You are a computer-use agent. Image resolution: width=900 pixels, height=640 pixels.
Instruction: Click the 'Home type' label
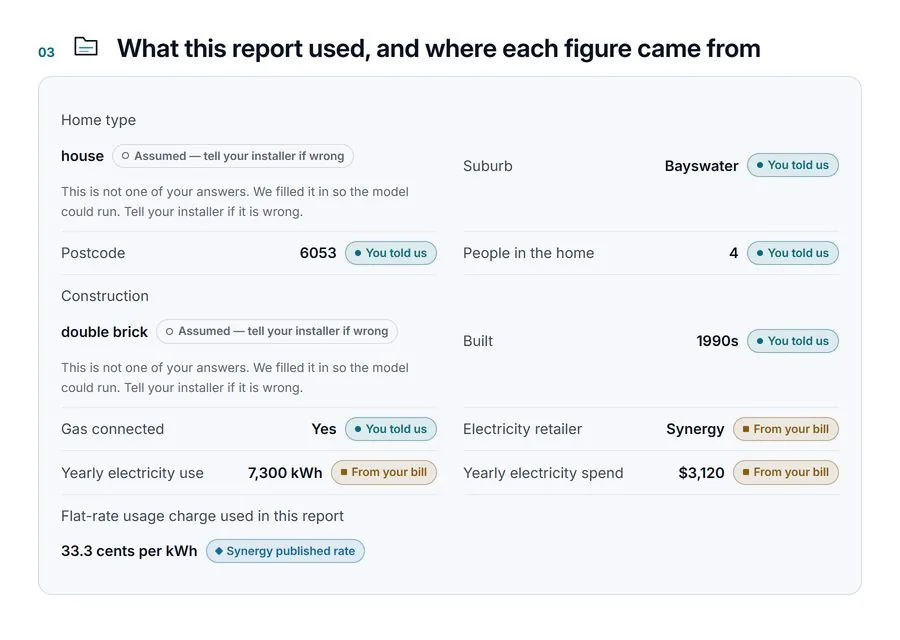point(99,120)
